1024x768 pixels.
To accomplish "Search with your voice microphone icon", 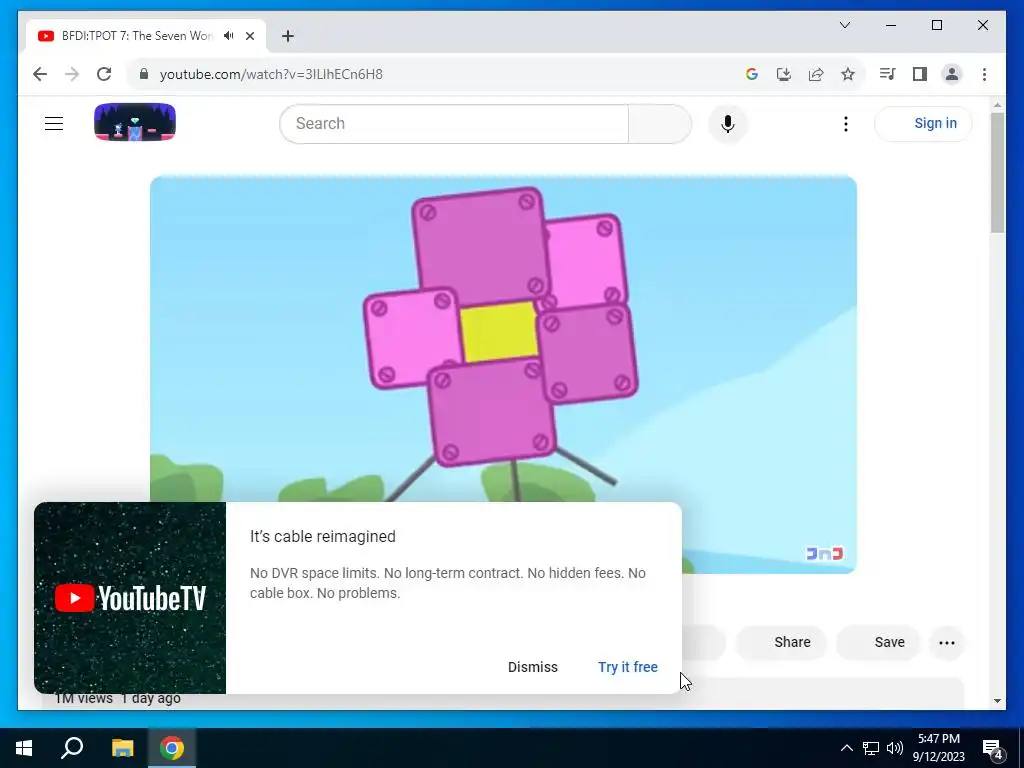I will point(728,123).
